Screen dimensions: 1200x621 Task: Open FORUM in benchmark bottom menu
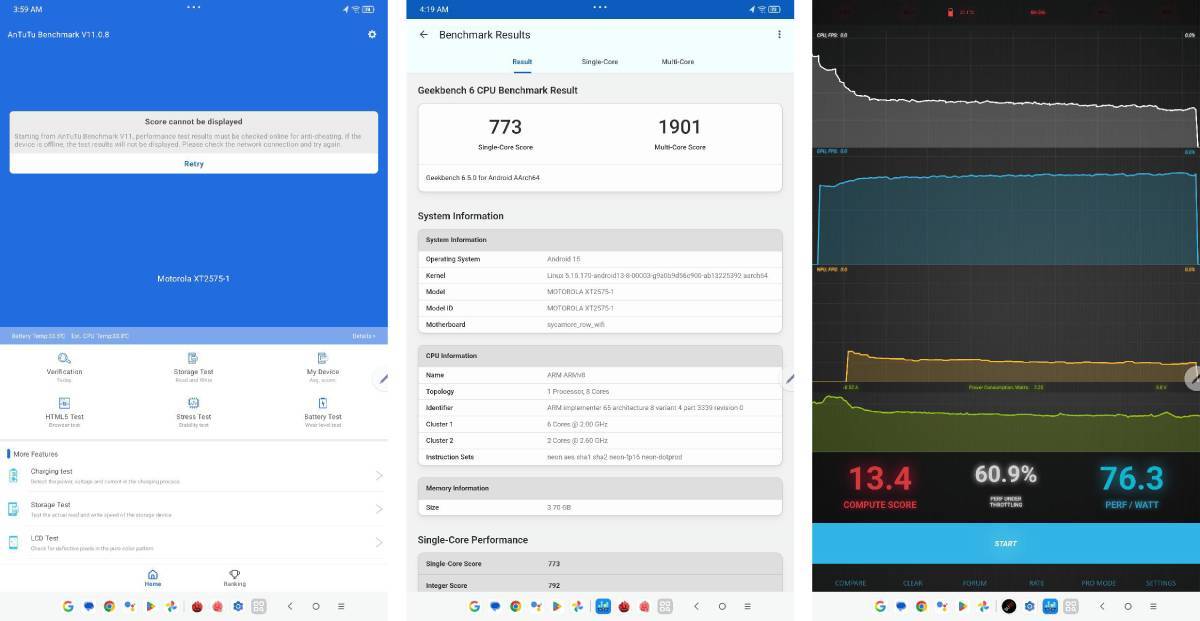pyautogui.click(x=974, y=583)
